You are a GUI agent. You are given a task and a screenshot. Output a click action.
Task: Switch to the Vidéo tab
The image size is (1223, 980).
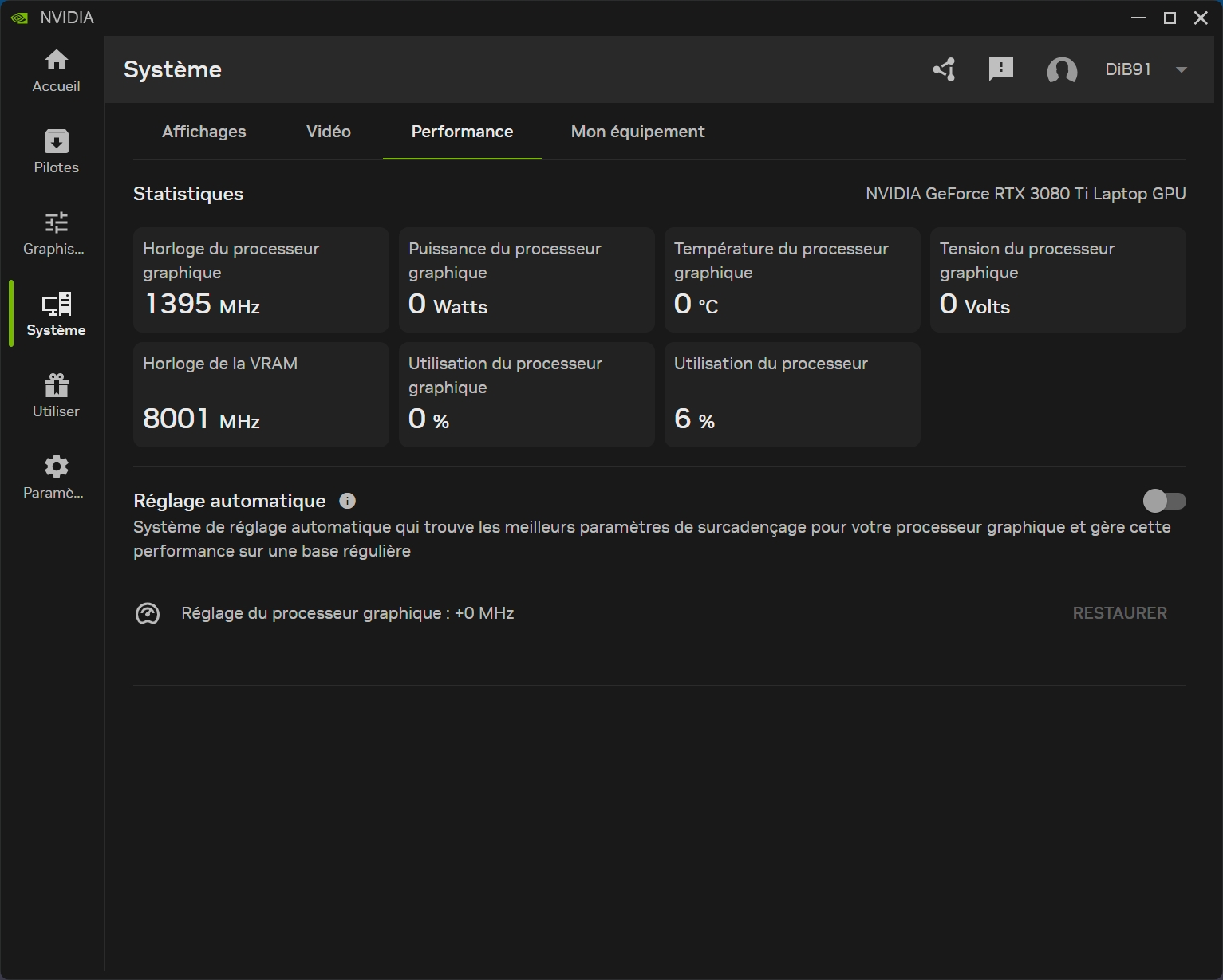[x=329, y=132]
